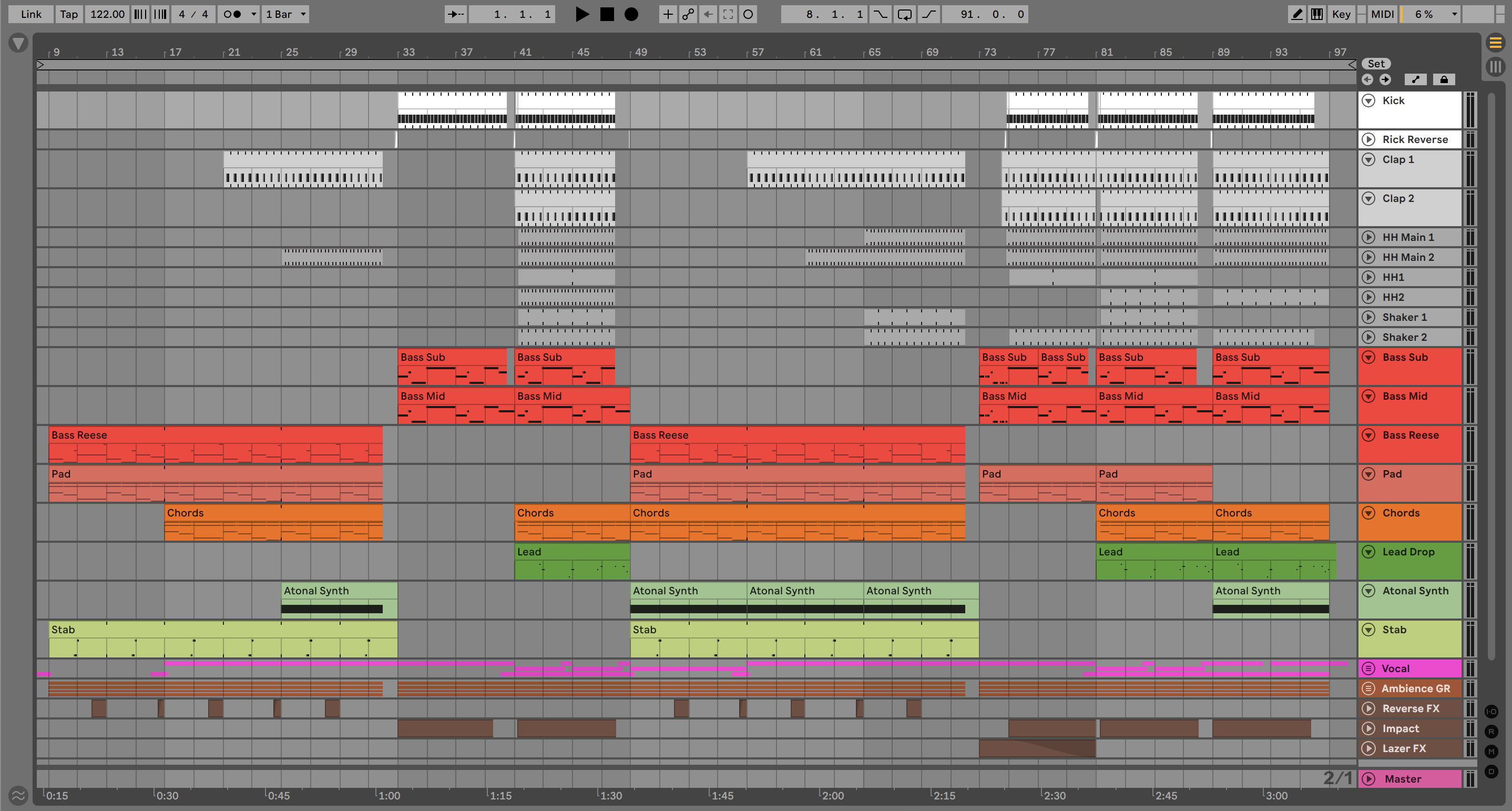The height and width of the screenshot is (811, 1512).
Task: Toggle Draw Mode pencil icon
Action: (x=1296, y=14)
